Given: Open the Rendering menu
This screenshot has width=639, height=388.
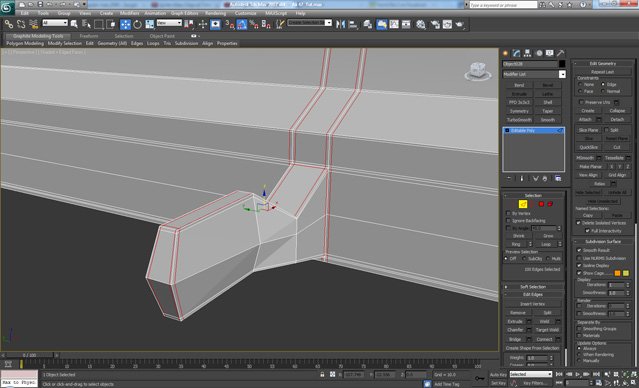Looking at the screenshot, I should point(216,13).
